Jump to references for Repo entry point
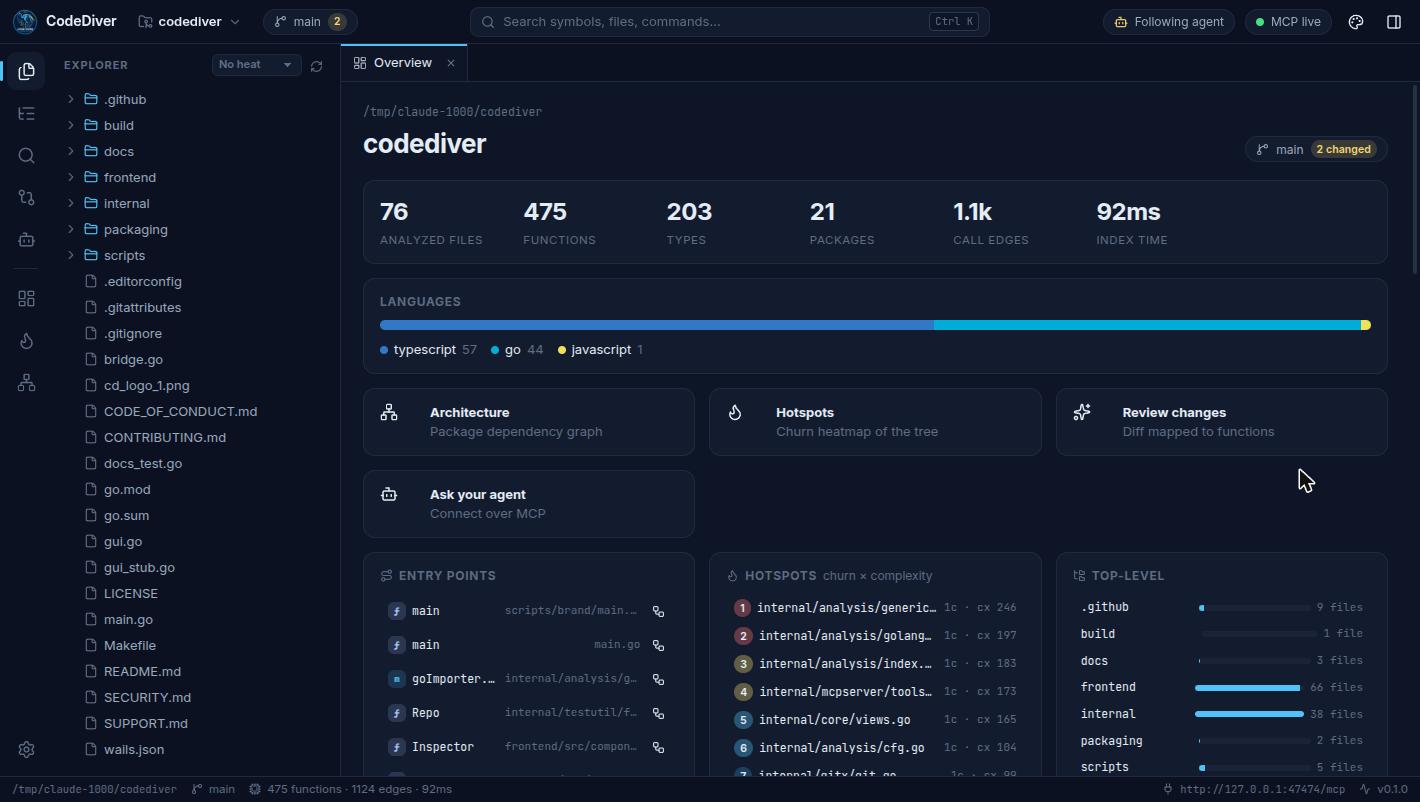 click(x=658, y=713)
